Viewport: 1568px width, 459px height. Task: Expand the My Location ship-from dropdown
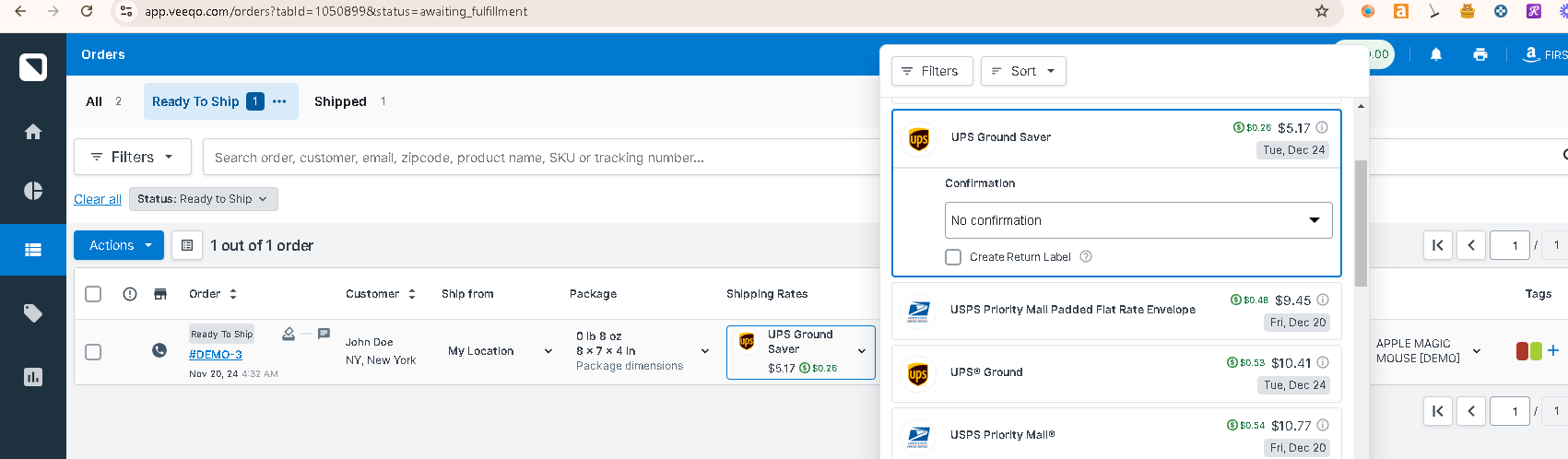pos(501,351)
